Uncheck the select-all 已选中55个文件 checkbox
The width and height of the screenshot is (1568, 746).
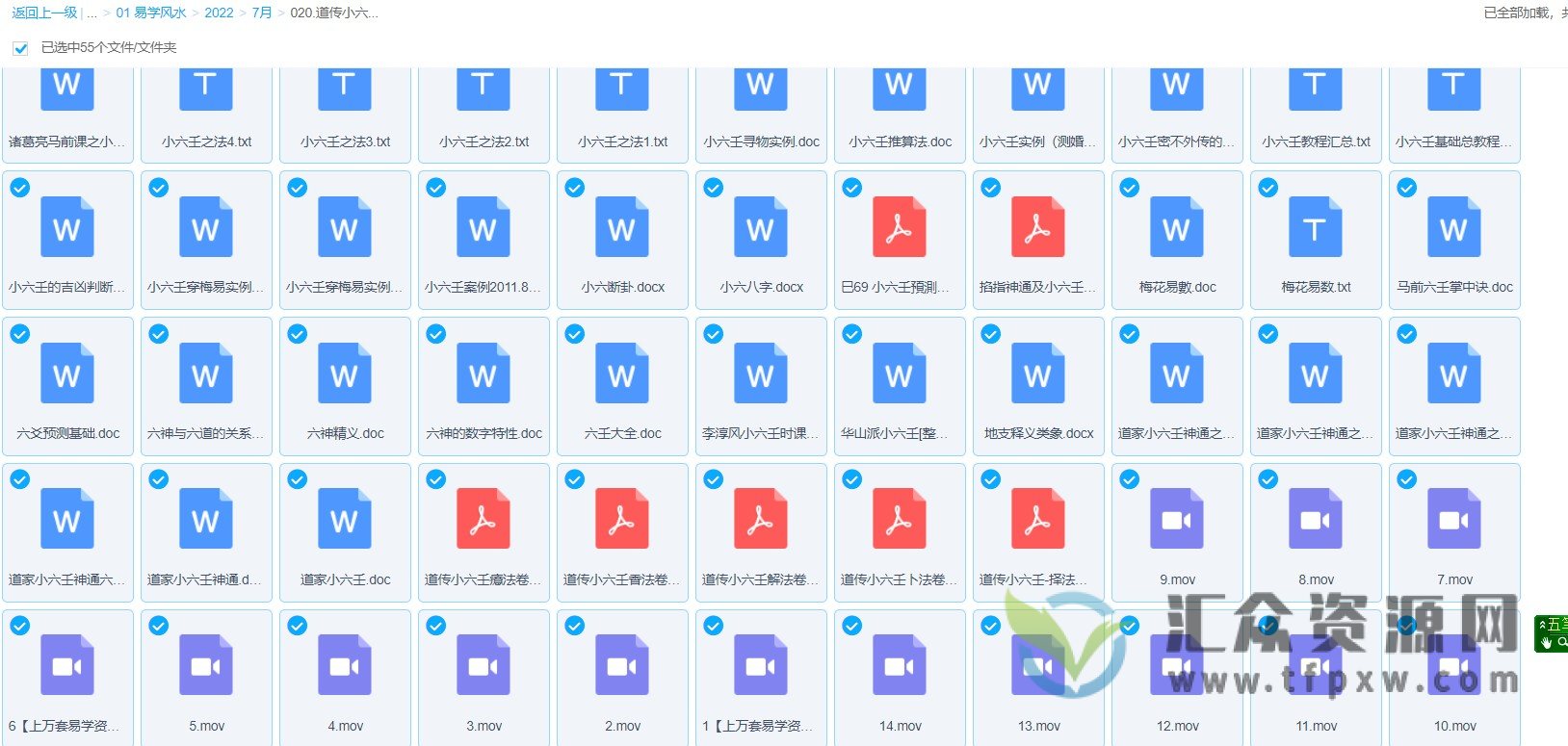click(20, 48)
